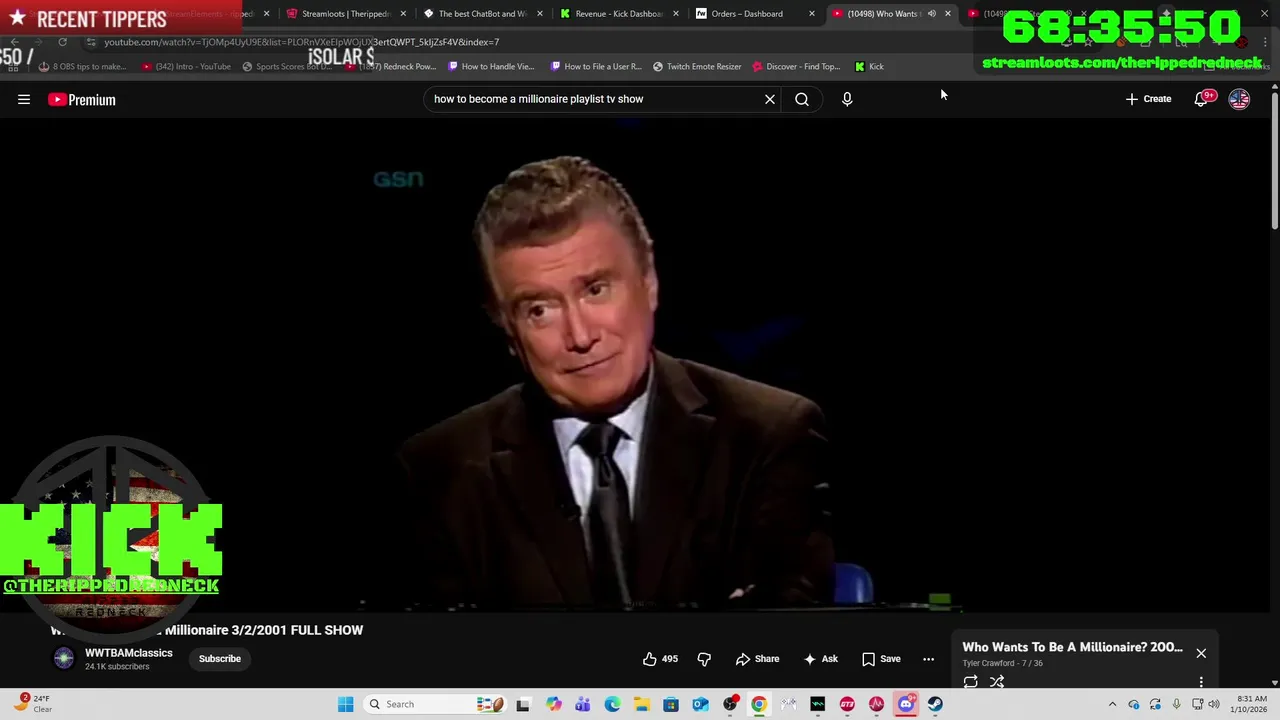1280x720 pixels.
Task: Open Discord on taskbar
Action: tap(906, 704)
